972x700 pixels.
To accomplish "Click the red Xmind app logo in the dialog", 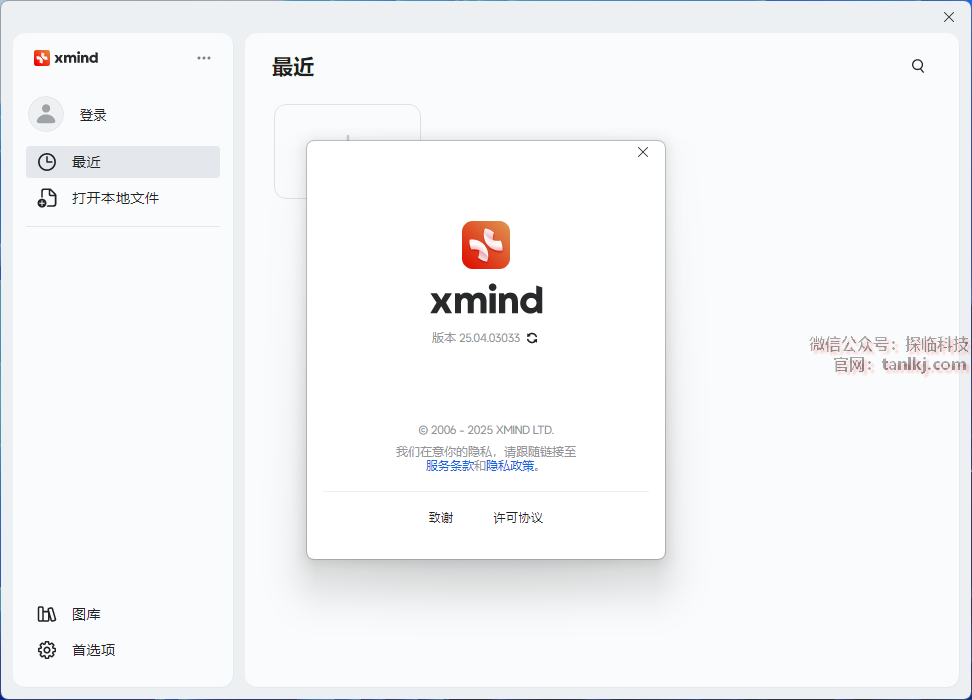I will tap(486, 245).
